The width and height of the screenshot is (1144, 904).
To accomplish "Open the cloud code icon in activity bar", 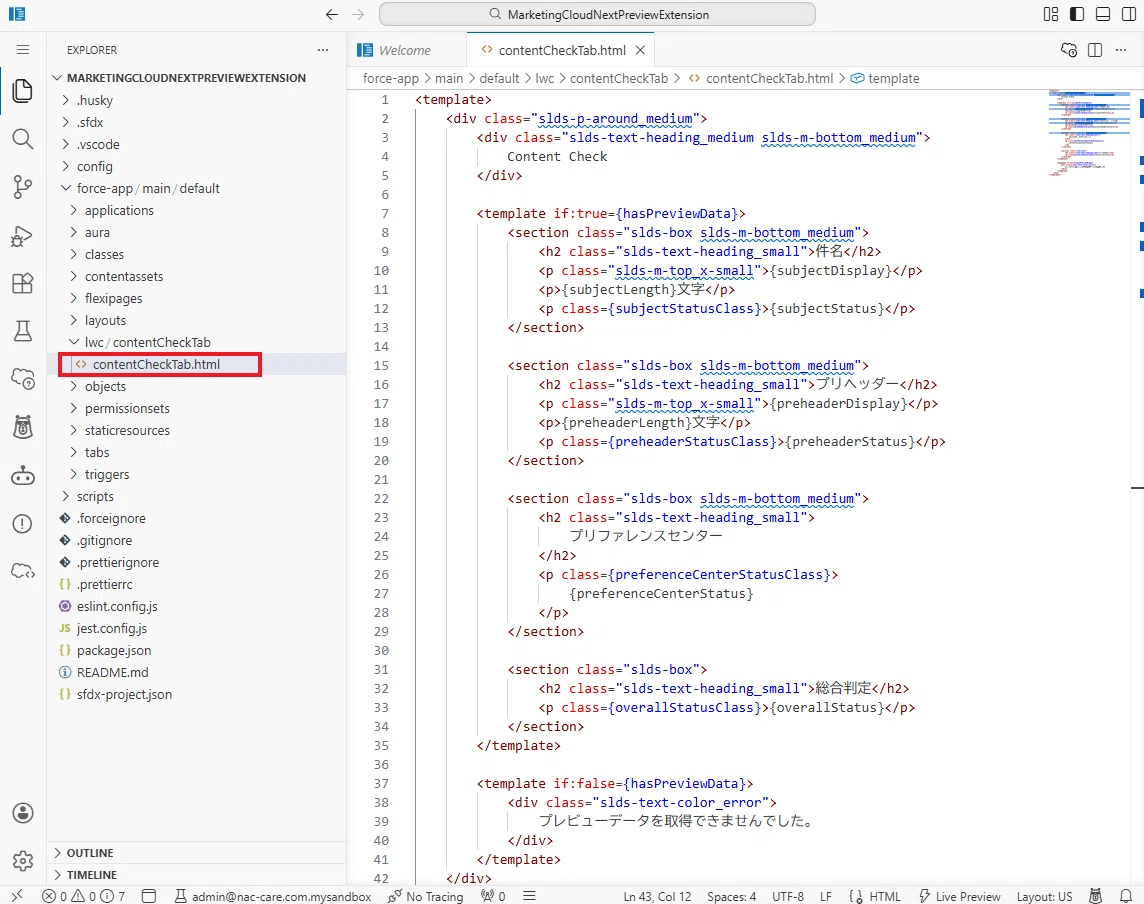I will (23, 571).
